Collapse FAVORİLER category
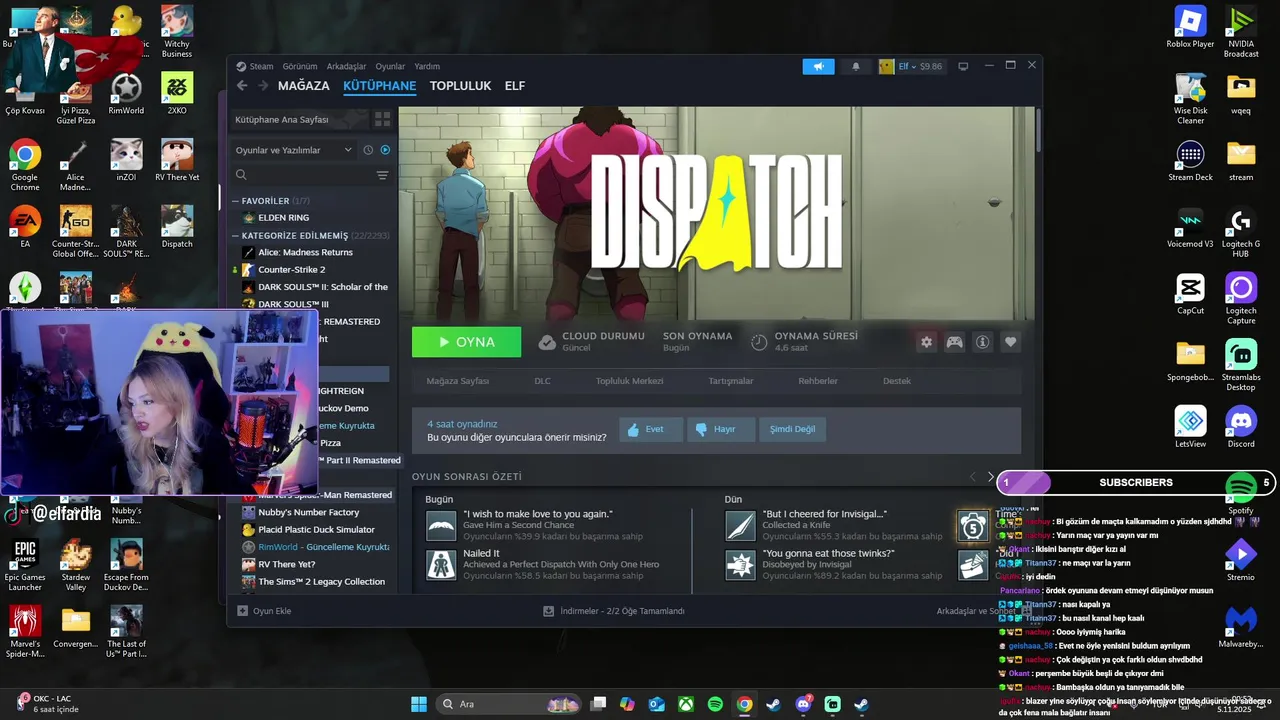The height and width of the screenshot is (720, 1280). coord(236,201)
